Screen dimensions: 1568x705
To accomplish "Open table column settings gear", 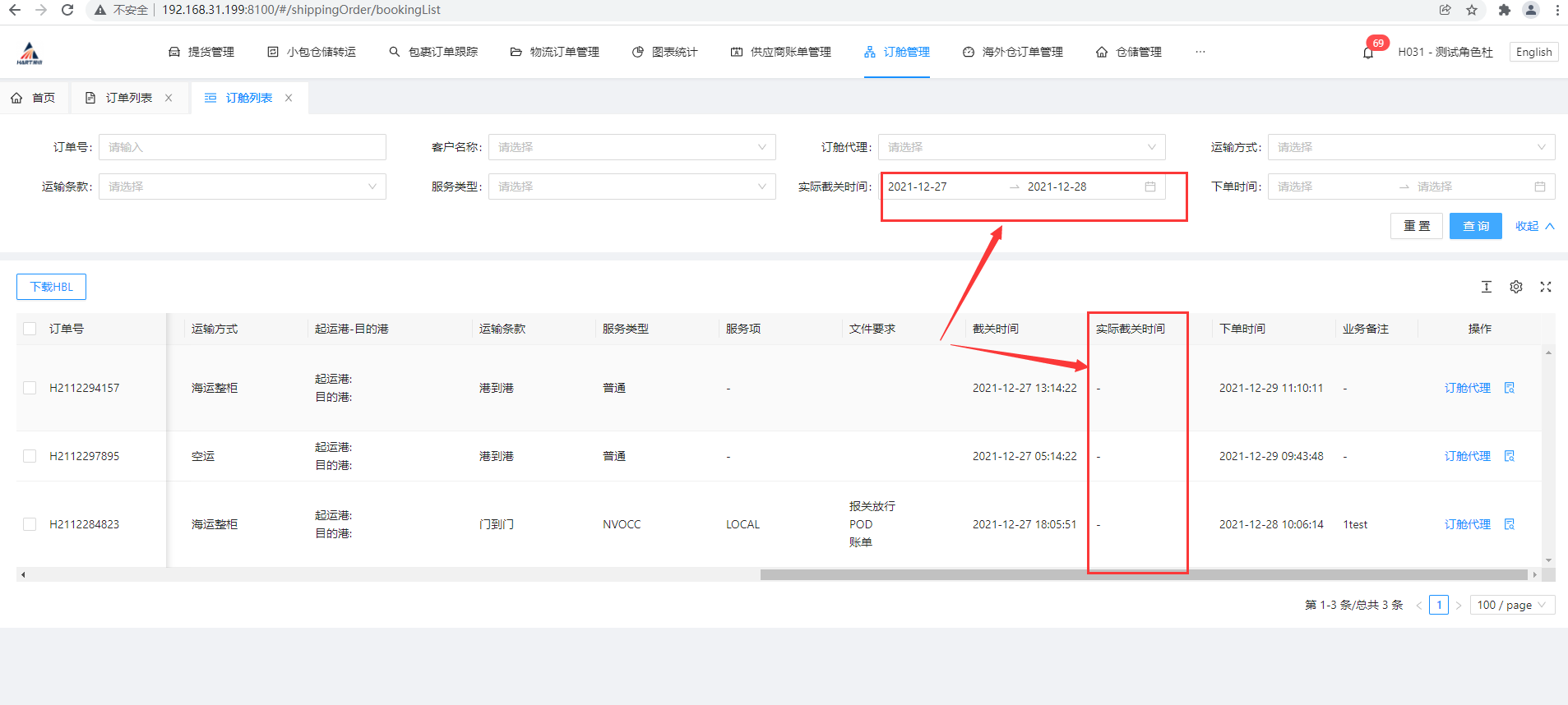I will tap(1516, 287).
